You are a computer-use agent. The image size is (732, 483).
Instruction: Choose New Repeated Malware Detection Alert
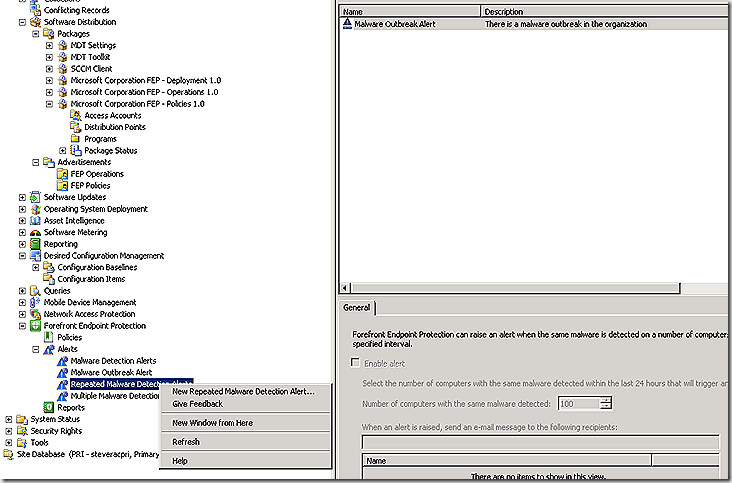click(x=243, y=392)
